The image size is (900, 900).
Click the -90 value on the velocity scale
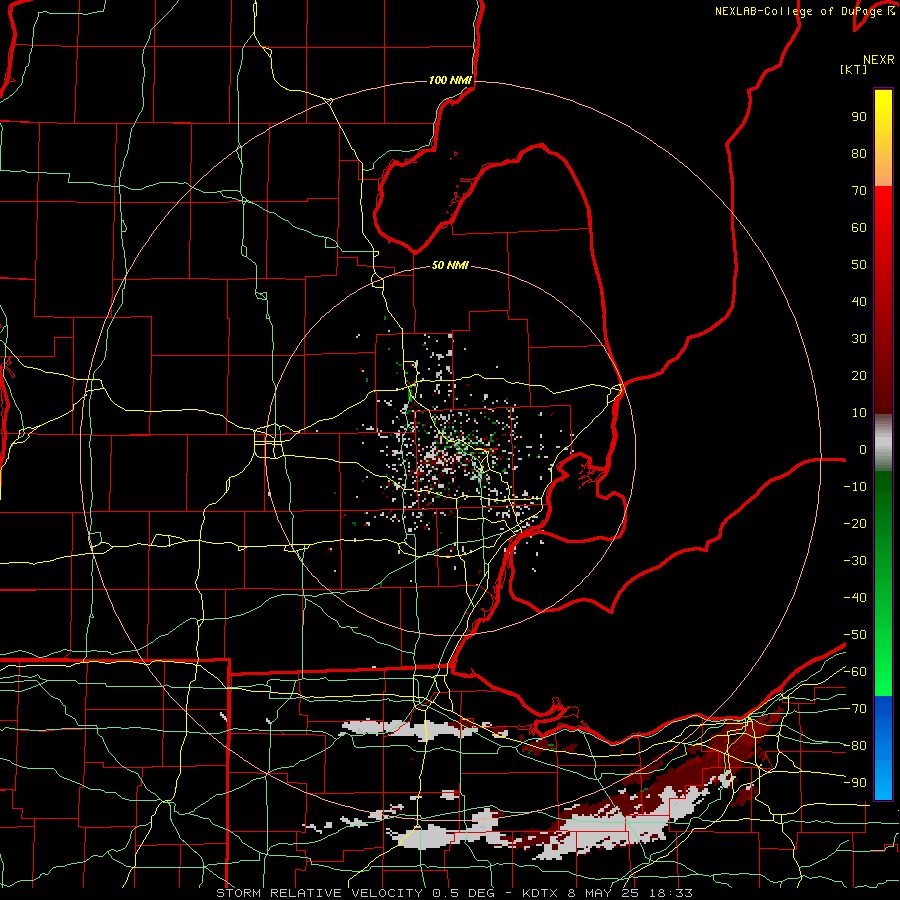point(855,783)
